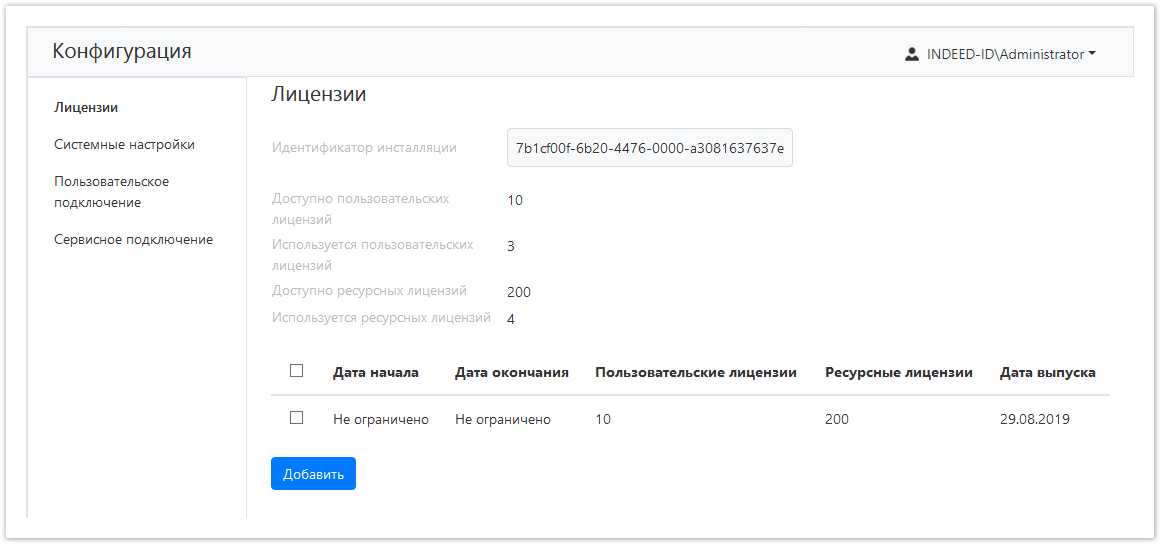Click the Дата выпуска column header
The height and width of the screenshot is (544, 1160).
tap(1047, 372)
